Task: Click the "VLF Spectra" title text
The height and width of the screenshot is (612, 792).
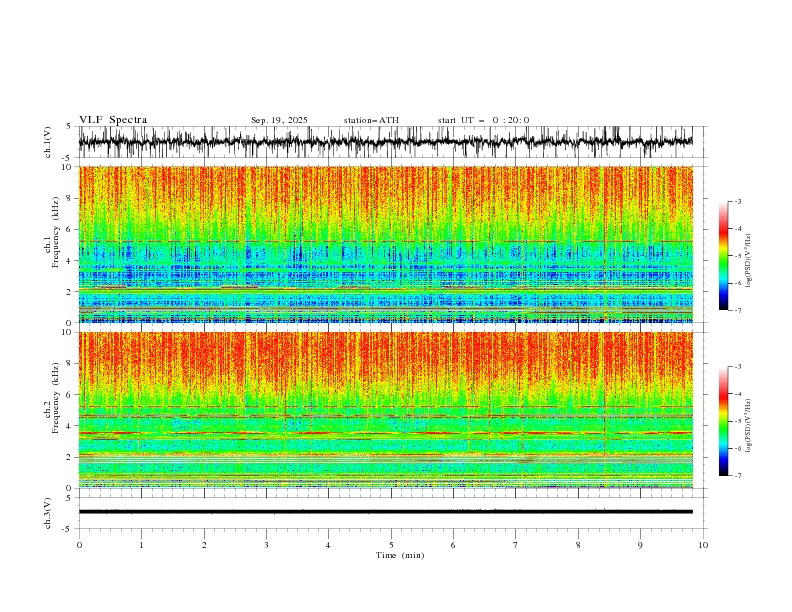Action: coord(113,120)
